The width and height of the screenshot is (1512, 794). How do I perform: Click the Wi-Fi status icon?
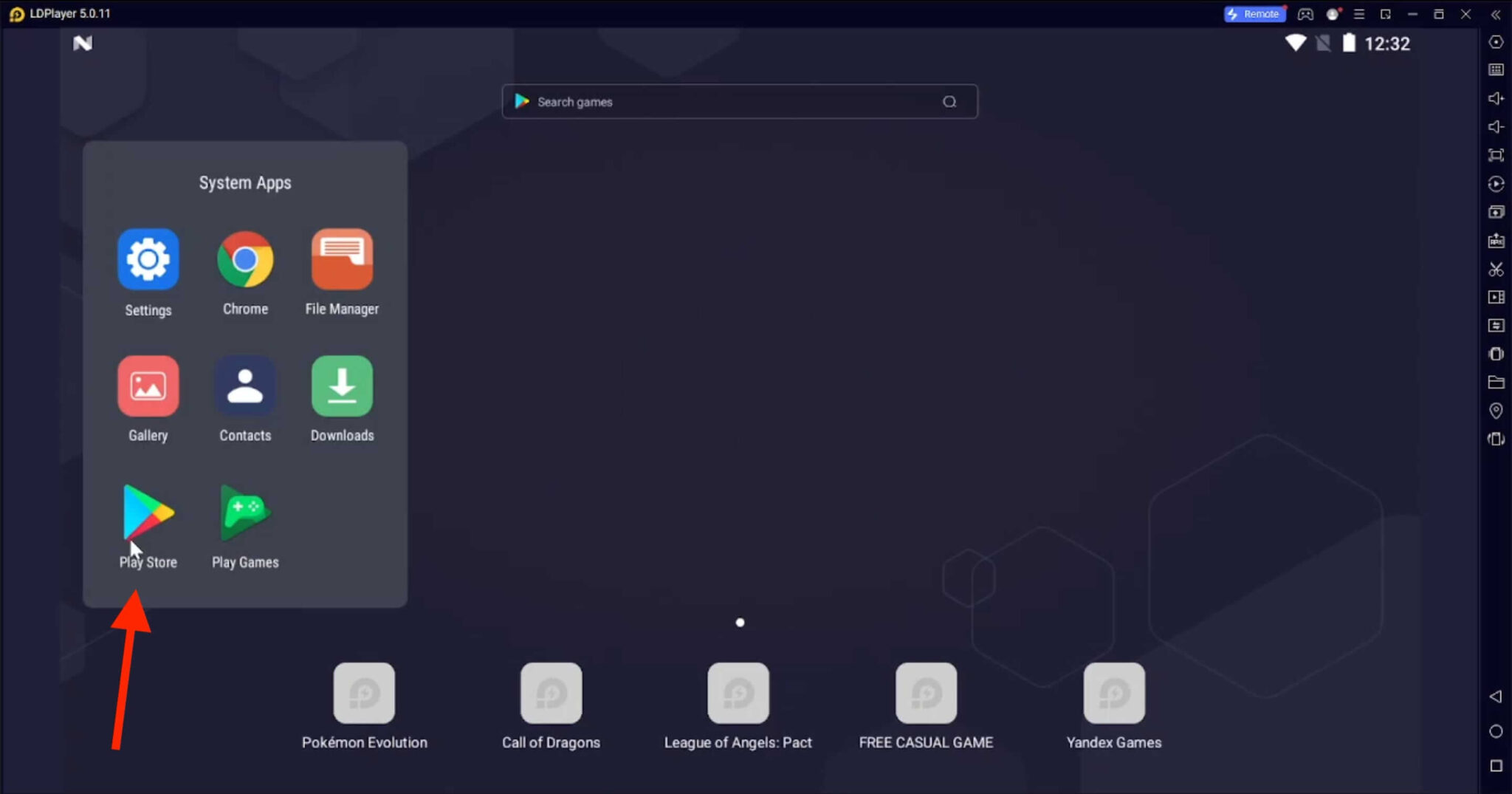click(1296, 43)
